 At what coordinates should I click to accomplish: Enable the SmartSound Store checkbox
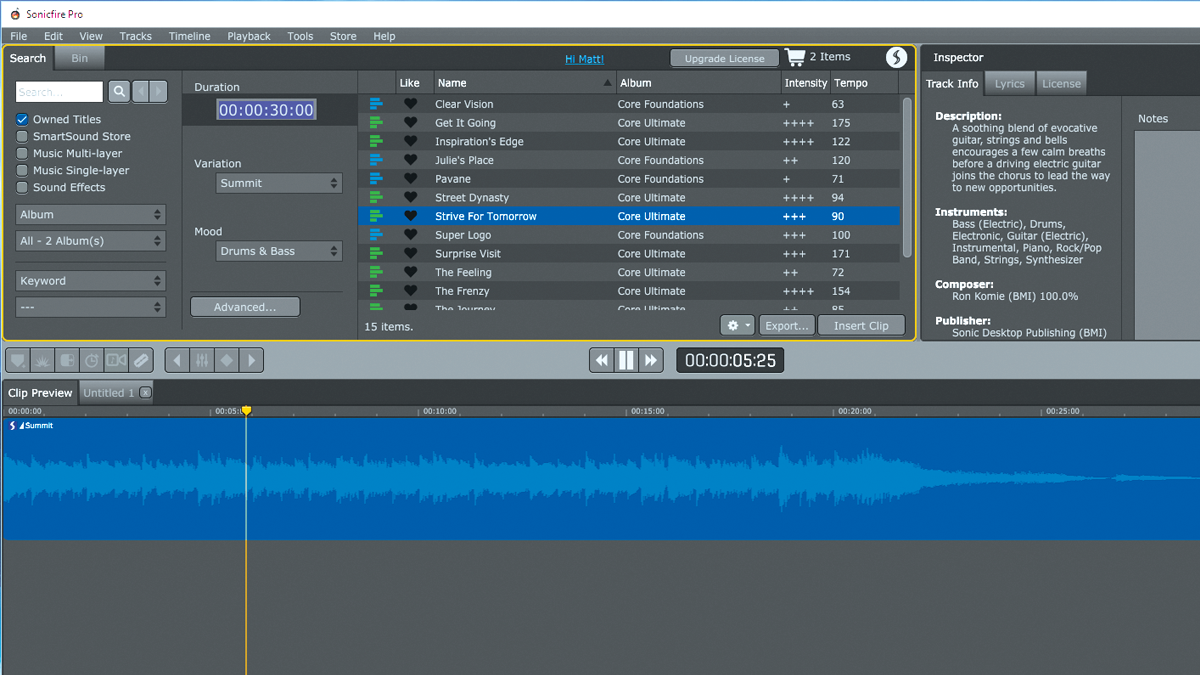pos(22,136)
